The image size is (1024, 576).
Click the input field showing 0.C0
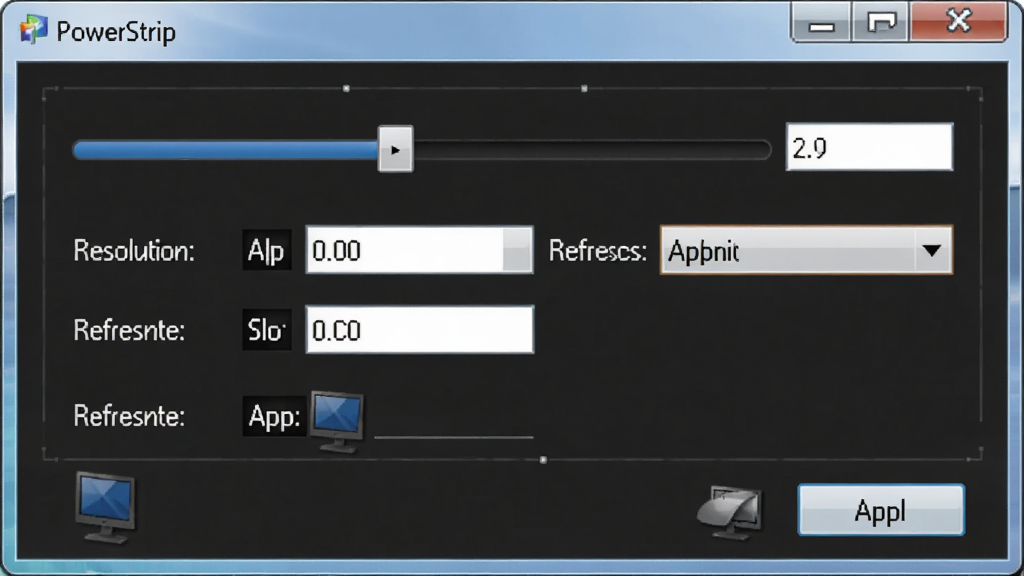pyautogui.click(x=419, y=330)
